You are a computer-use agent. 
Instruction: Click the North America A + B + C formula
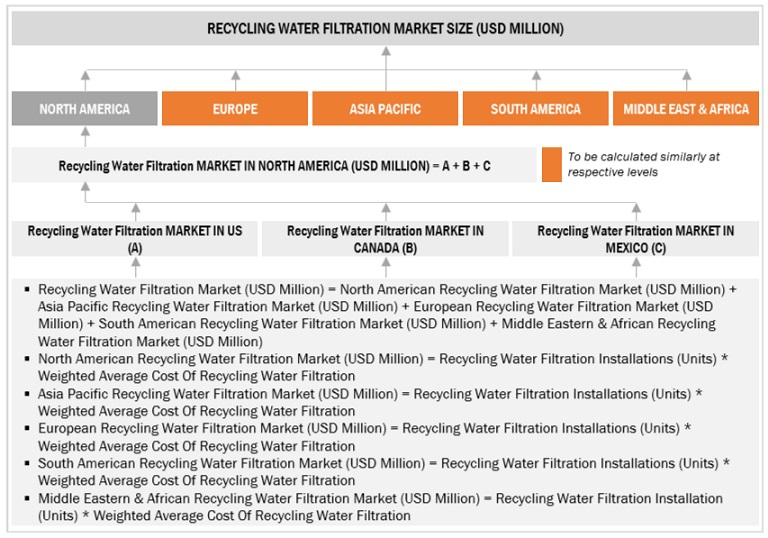pos(274,165)
